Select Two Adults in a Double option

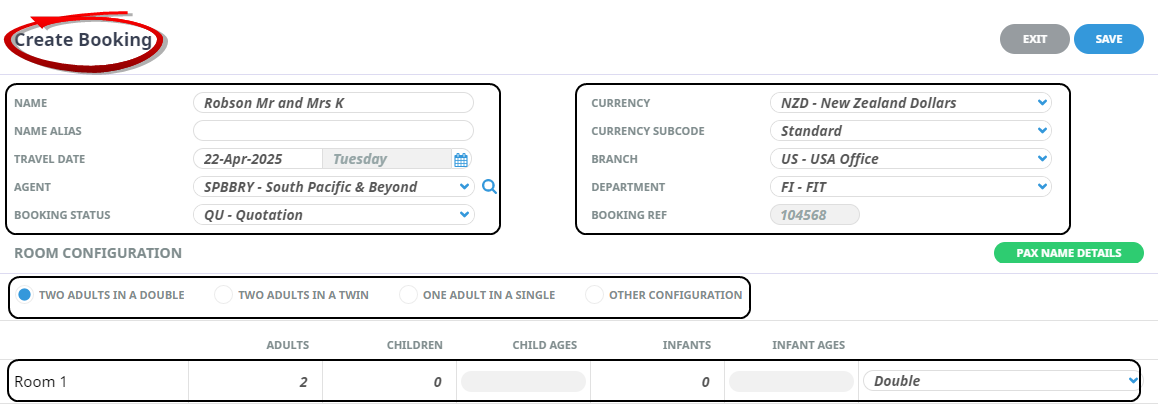[26, 295]
